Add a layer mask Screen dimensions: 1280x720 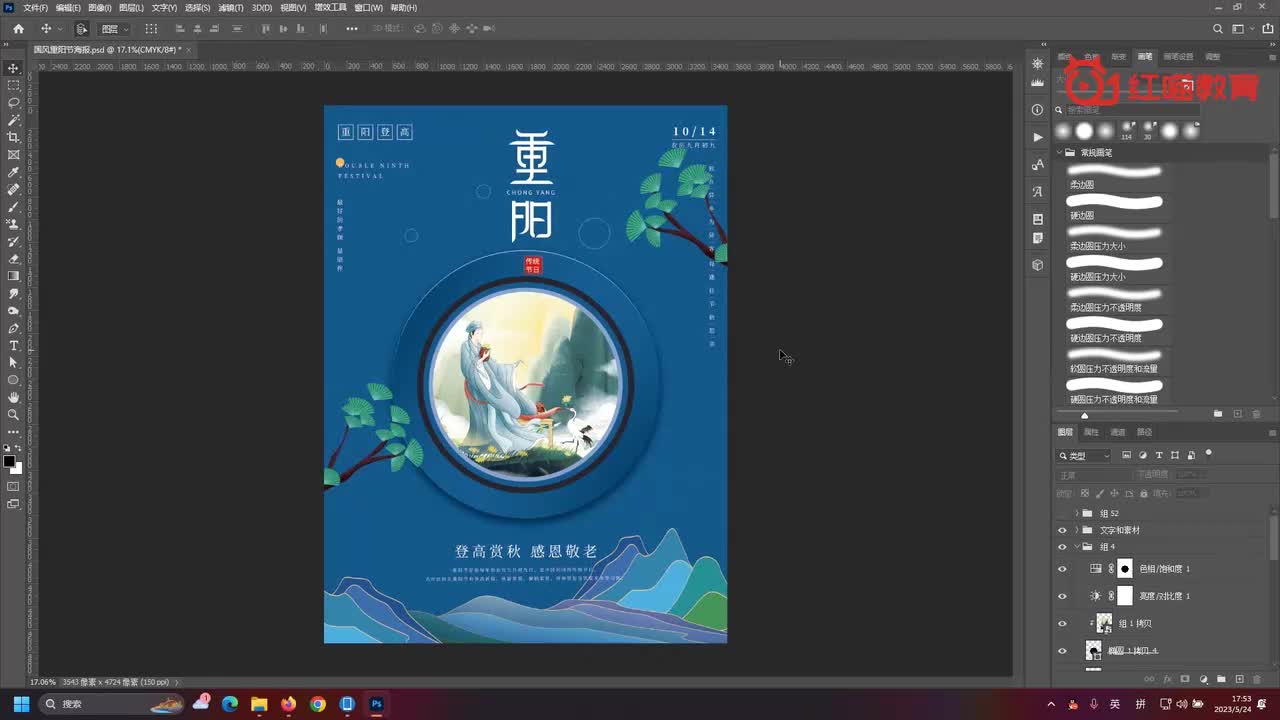[x=1185, y=679]
